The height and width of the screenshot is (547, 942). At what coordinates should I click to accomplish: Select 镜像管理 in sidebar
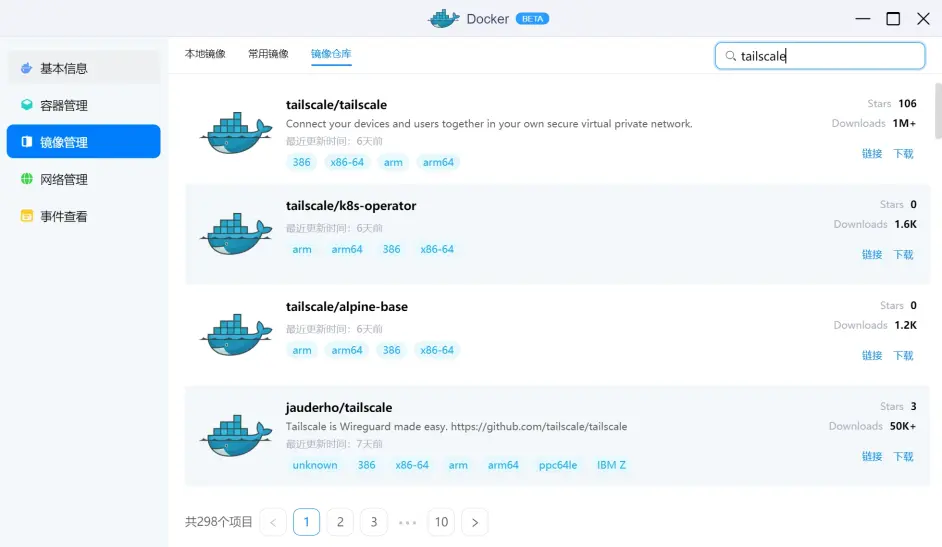coord(84,142)
